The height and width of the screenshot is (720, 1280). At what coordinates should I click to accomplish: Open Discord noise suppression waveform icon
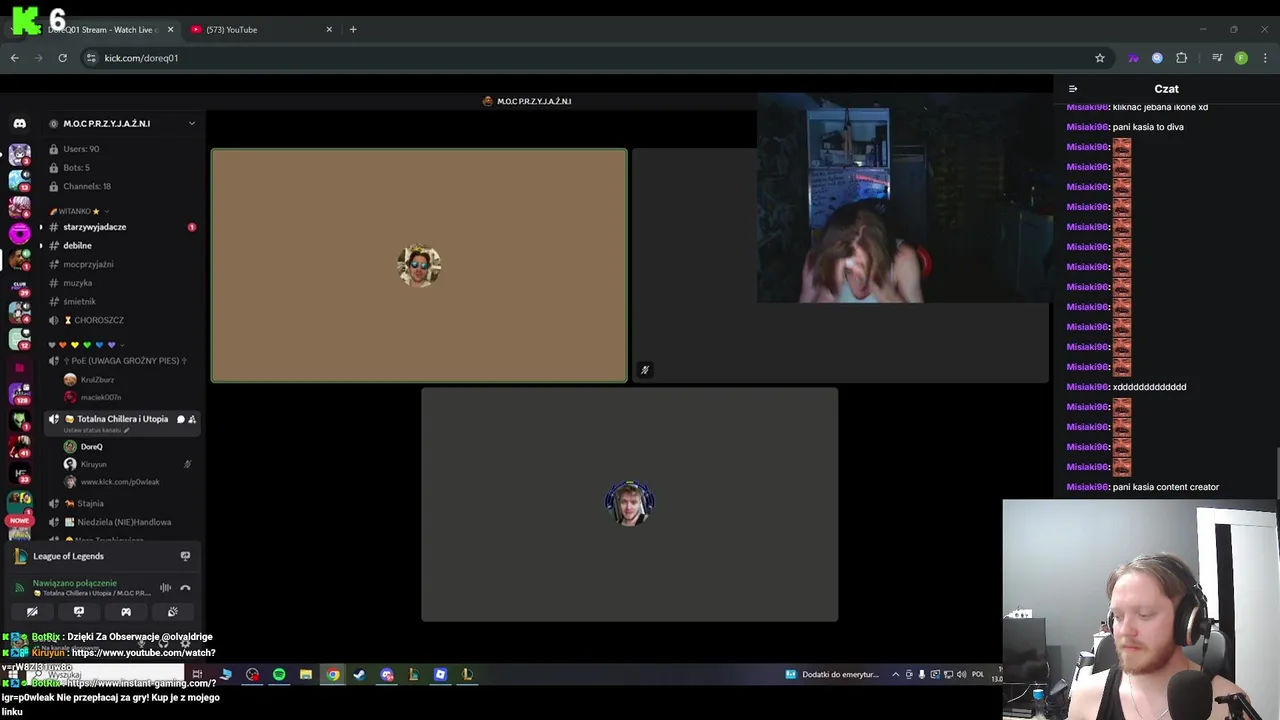[165, 588]
